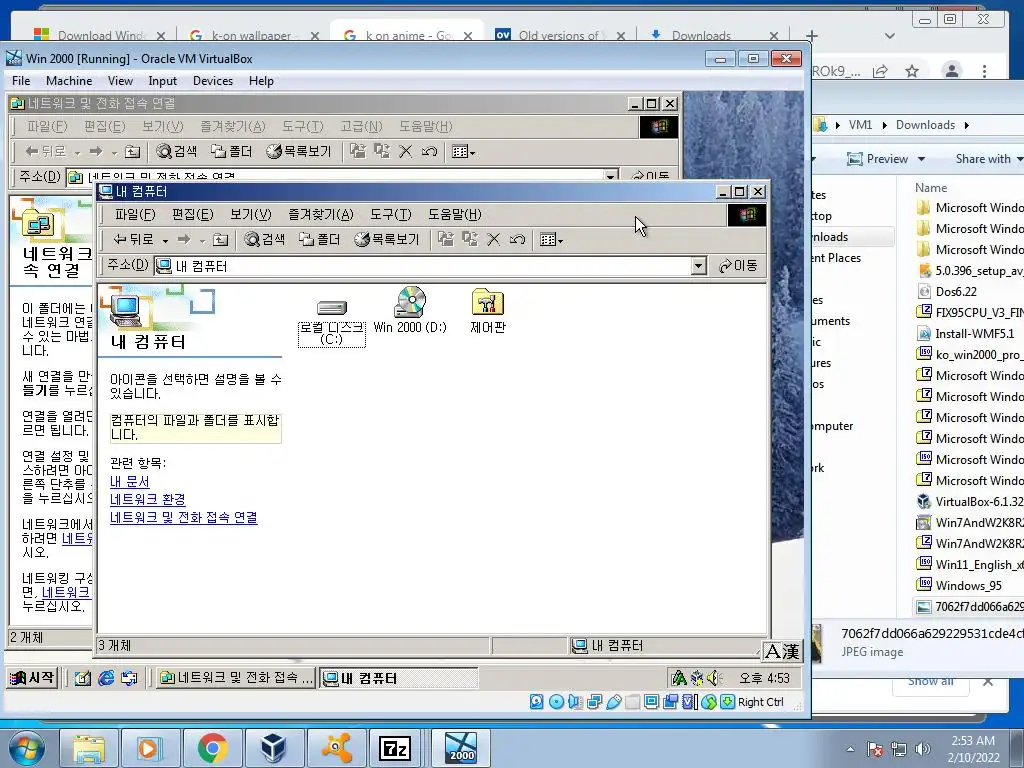This screenshot has height=768, width=1024.
Task: Open 도움말(H) menu in 내 컴퓨터
Action: tap(455, 214)
